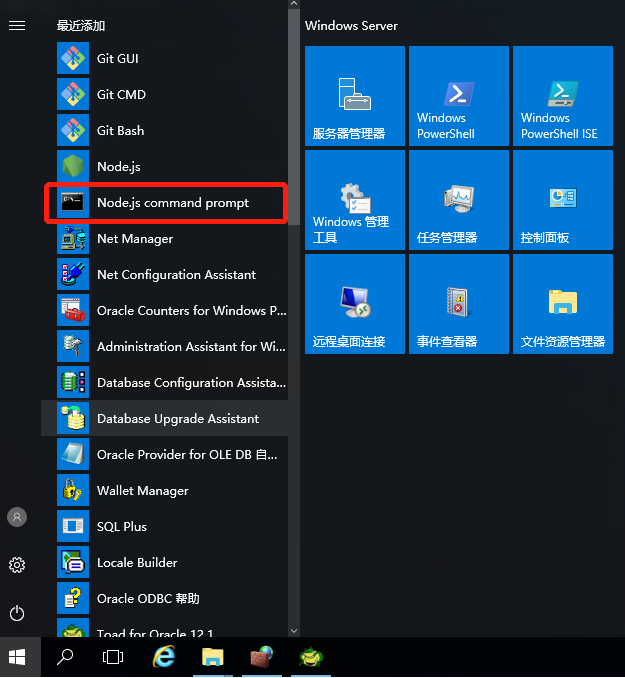Select Net Configuration Assistant entry
The width and height of the screenshot is (625, 678).
[x=176, y=274]
